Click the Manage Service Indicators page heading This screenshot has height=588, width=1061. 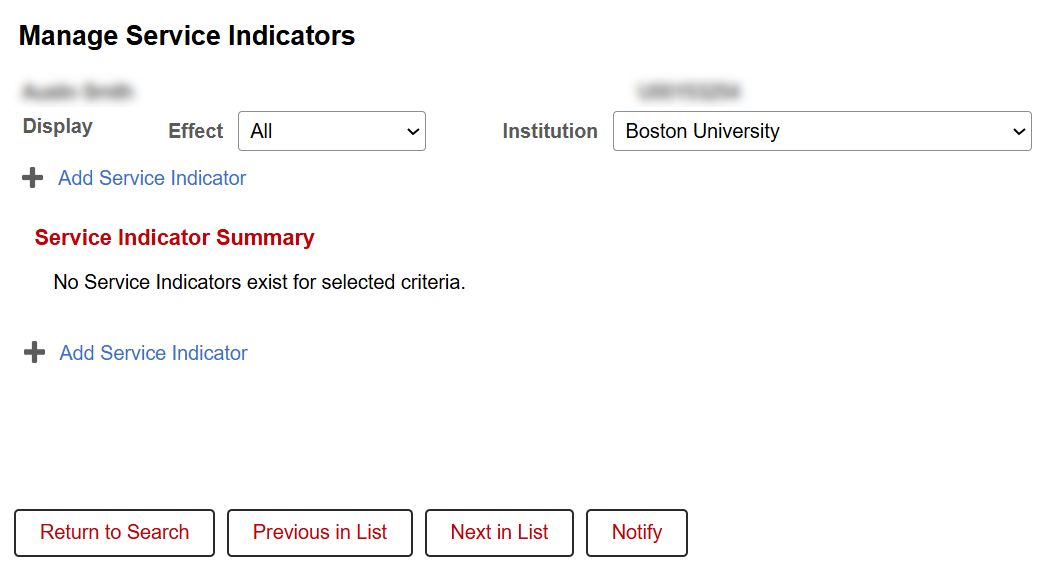point(187,36)
